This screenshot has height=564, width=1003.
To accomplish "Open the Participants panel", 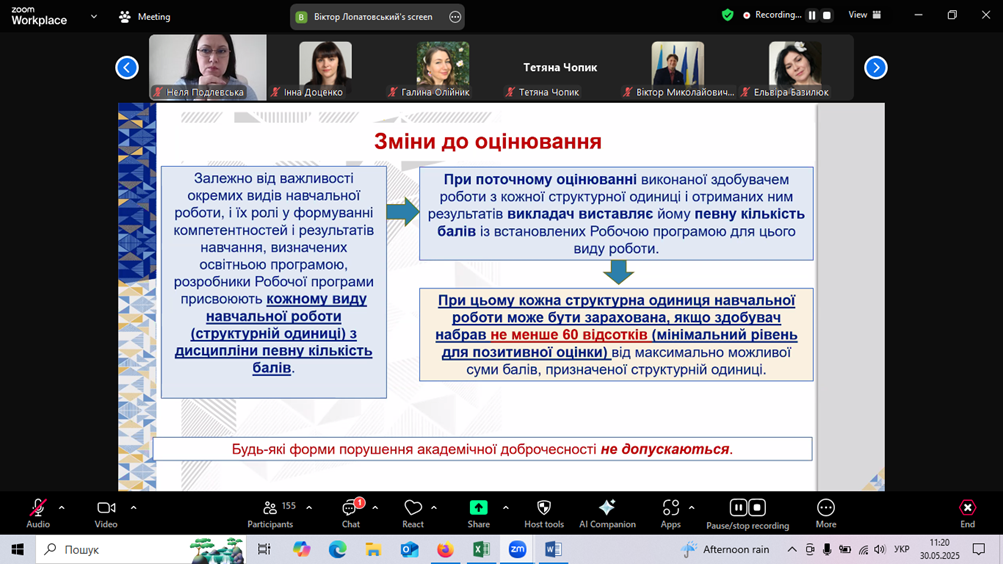I will point(271,513).
